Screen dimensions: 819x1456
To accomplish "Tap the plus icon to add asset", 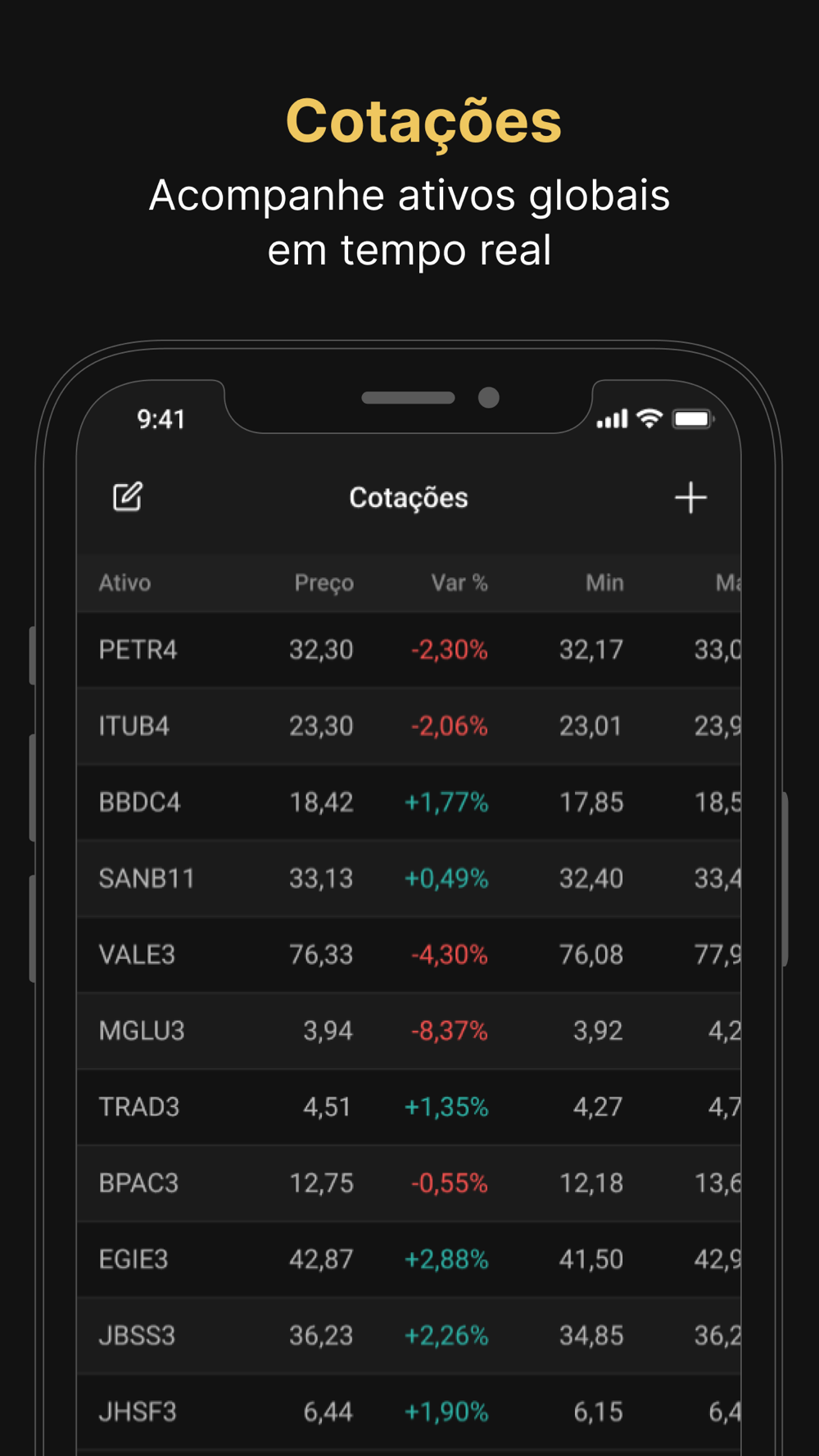I will coord(690,497).
